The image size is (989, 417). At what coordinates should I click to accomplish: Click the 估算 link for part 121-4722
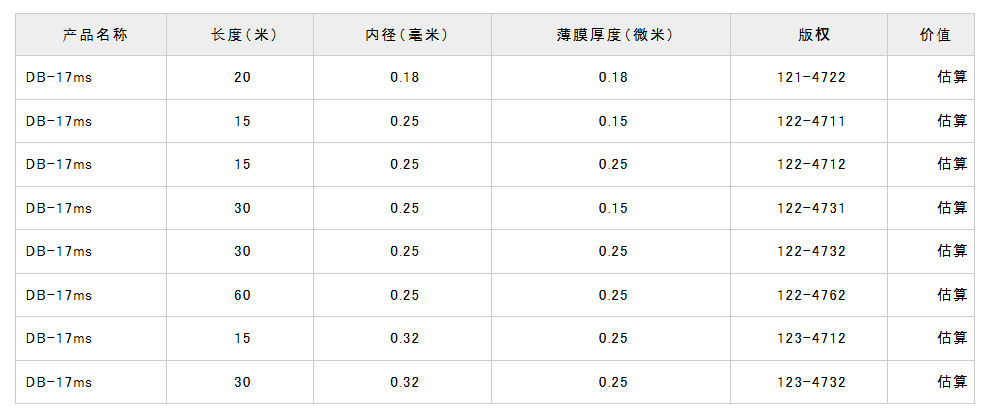coord(952,77)
